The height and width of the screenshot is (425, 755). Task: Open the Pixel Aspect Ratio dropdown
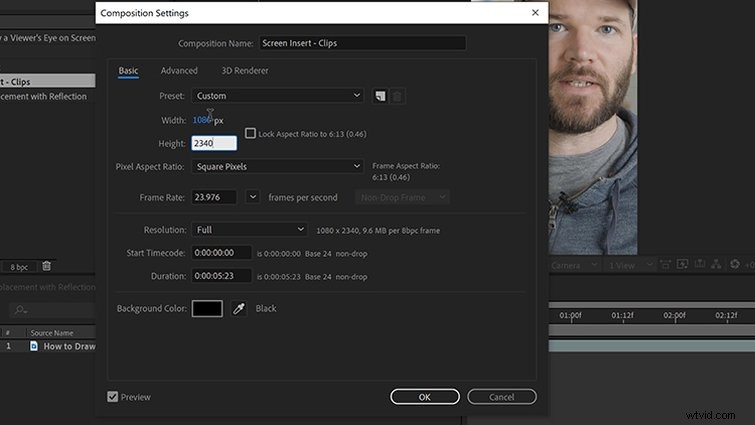[277, 167]
